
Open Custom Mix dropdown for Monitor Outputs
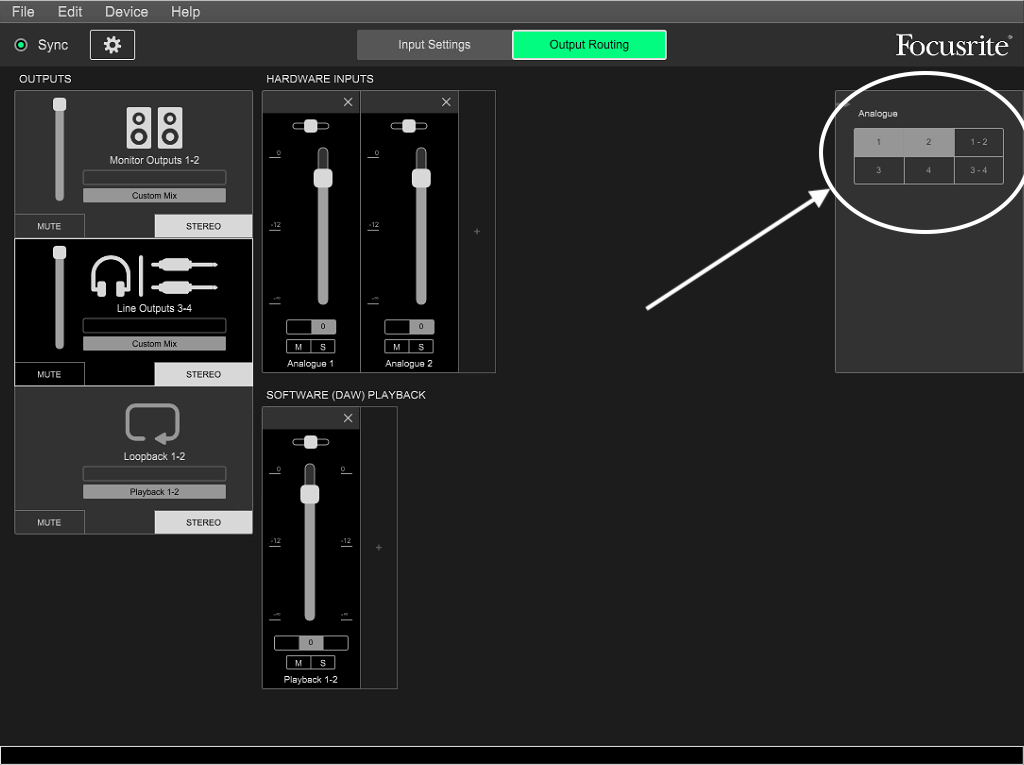pos(154,196)
